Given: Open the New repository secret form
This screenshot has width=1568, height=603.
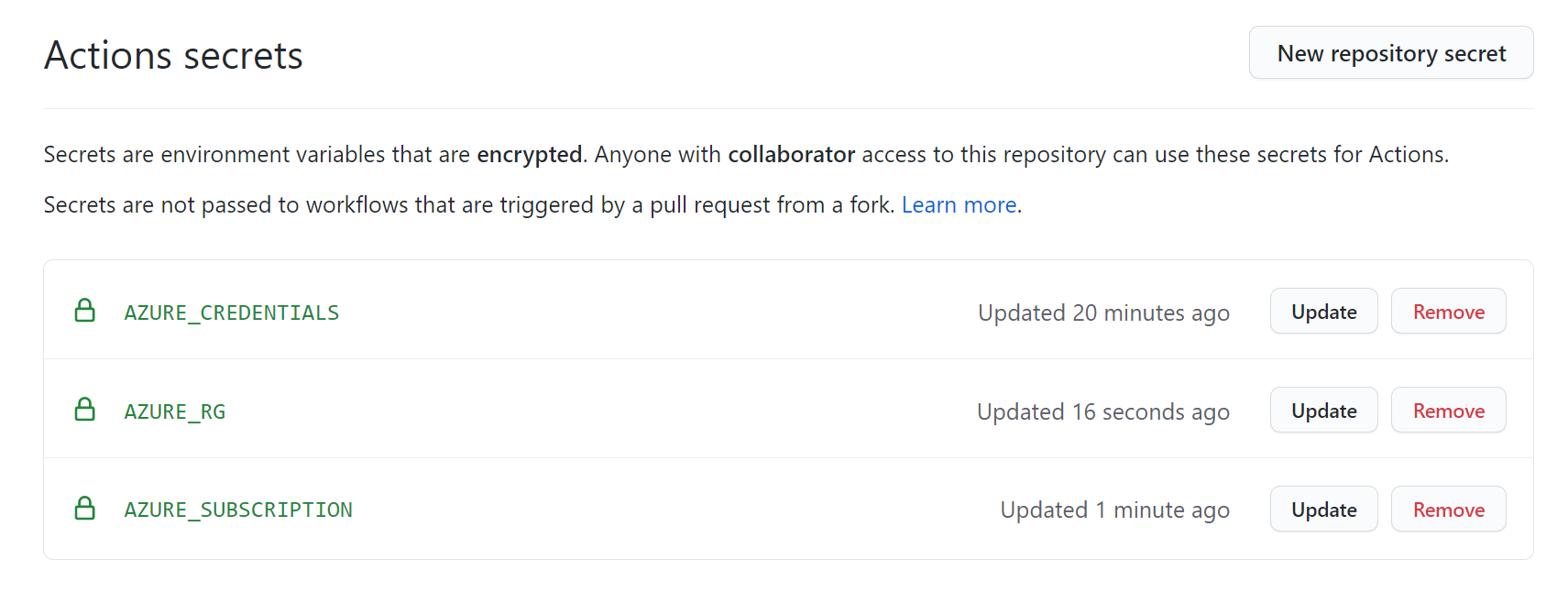Looking at the screenshot, I should [1391, 53].
